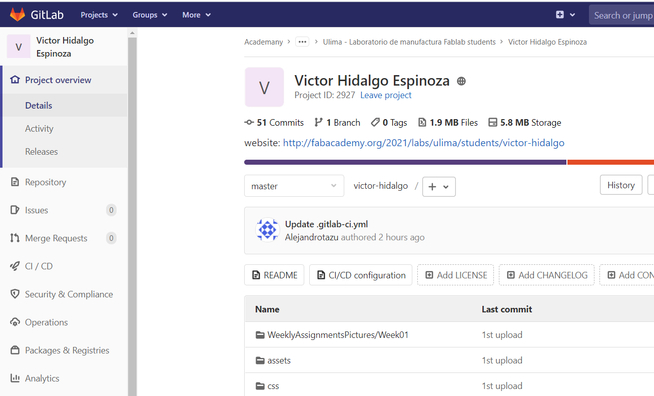Screen dimensions: 654x396
Task: Select Activity in the project overview submenu
Action: pyautogui.click(x=39, y=129)
